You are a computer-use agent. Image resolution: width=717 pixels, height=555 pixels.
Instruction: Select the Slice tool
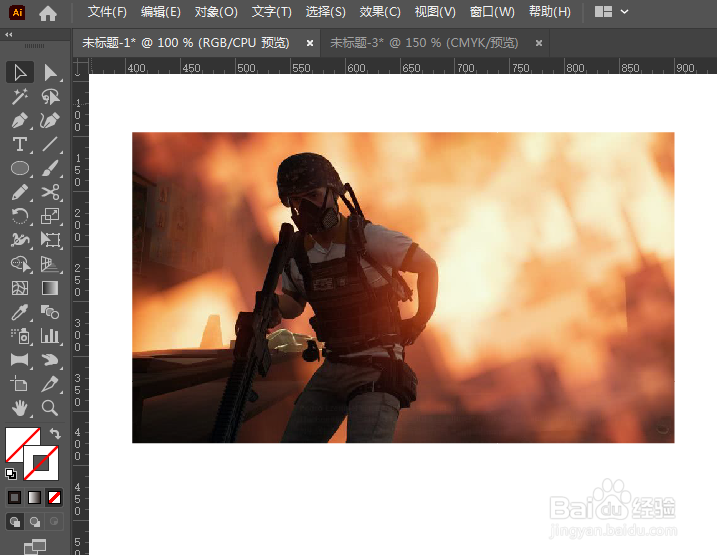point(50,384)
